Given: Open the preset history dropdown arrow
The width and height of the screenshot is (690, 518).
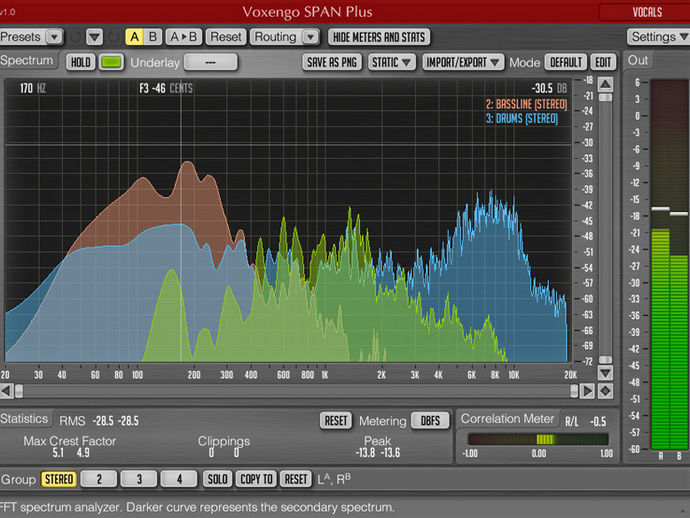Looking at the screenshot, I should (x=95, y=37).
